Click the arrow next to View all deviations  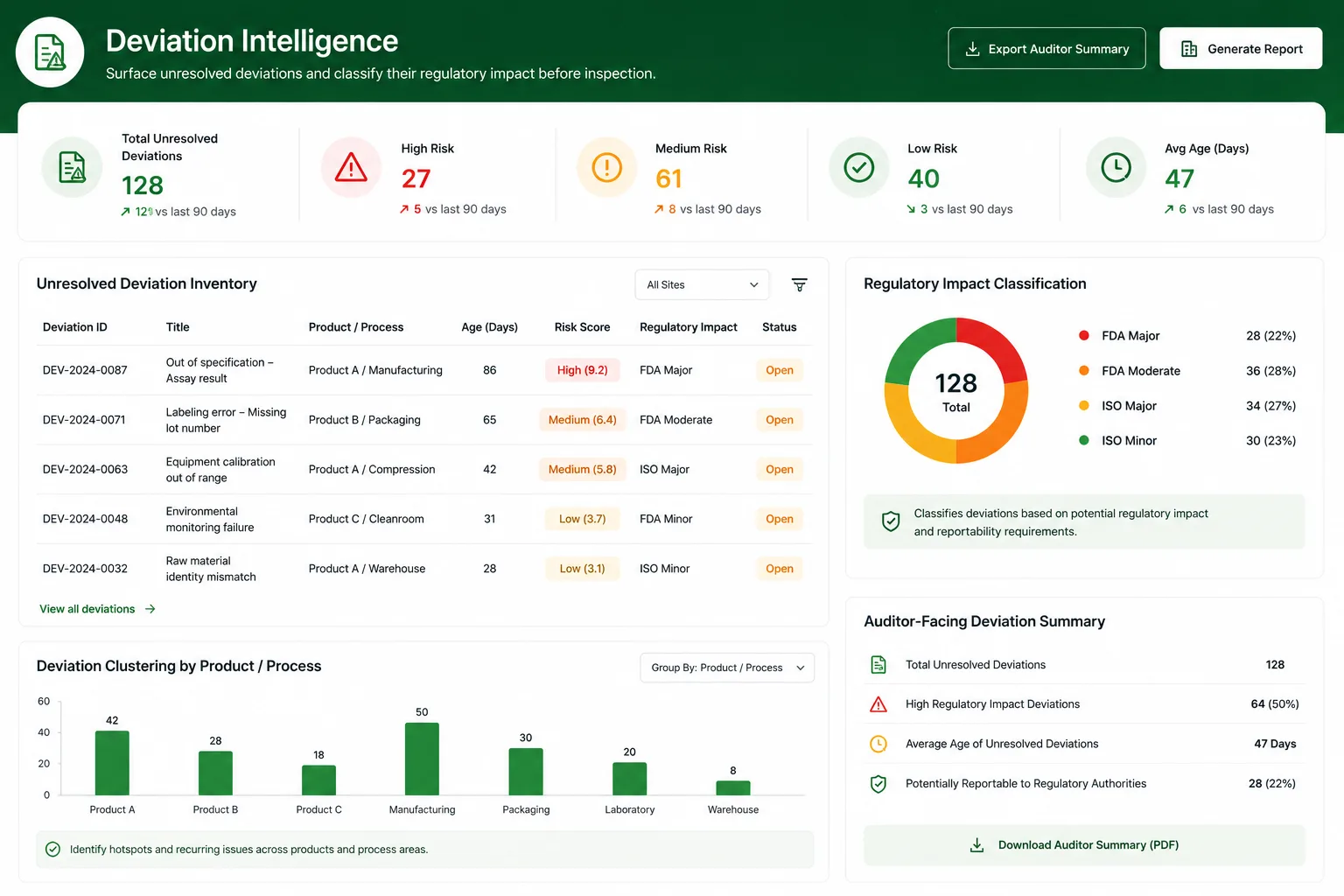tap(150, 609)
